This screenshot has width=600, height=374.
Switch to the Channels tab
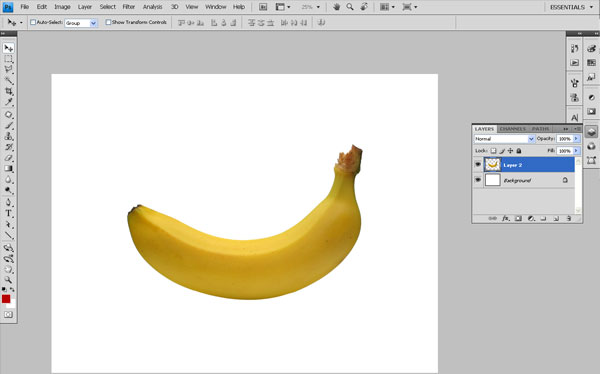pos(512,129)
